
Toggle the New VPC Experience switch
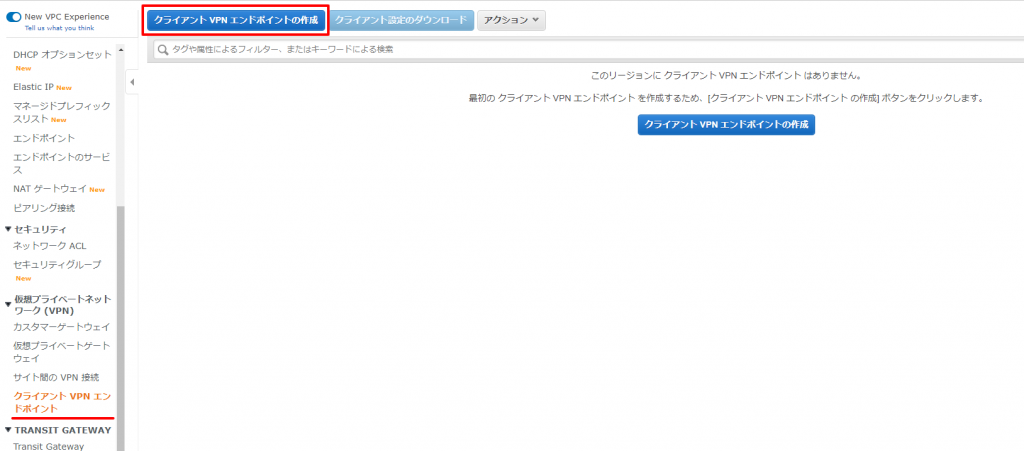point(14,17)
